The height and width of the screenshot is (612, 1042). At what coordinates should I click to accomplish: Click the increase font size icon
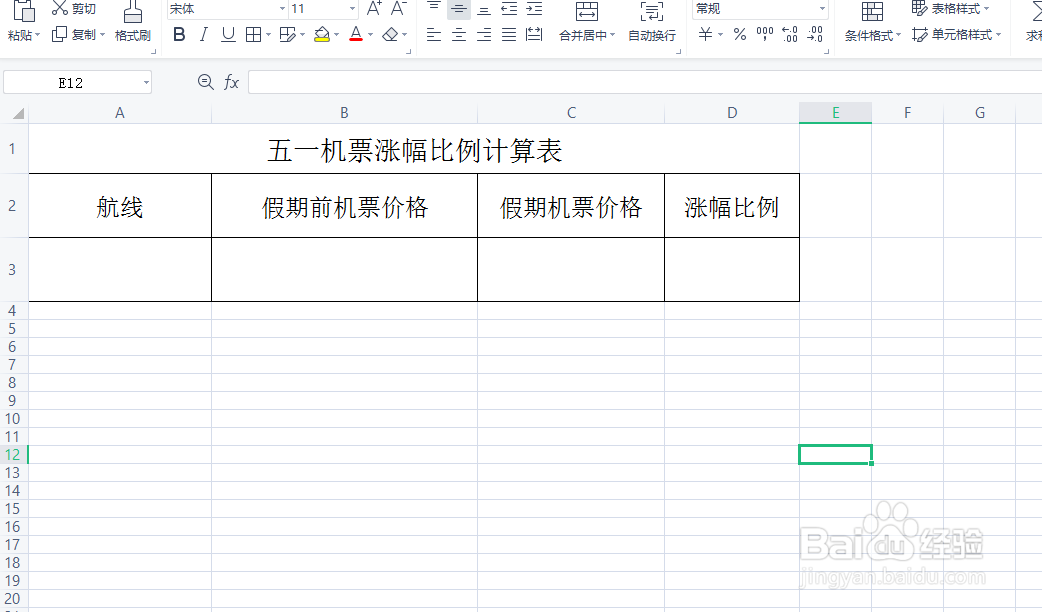coord(372,10)
